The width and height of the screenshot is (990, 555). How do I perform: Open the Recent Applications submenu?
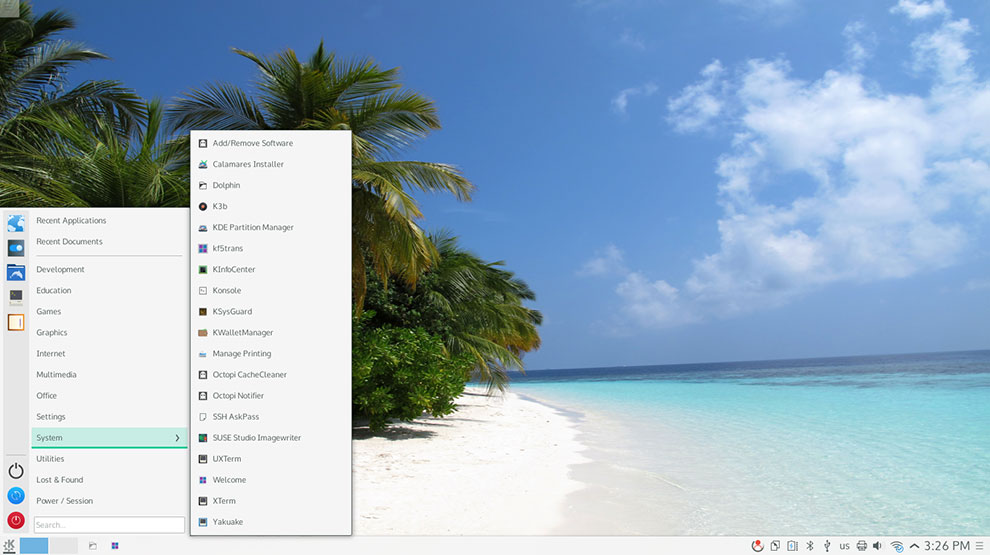(x=107, y=220)
